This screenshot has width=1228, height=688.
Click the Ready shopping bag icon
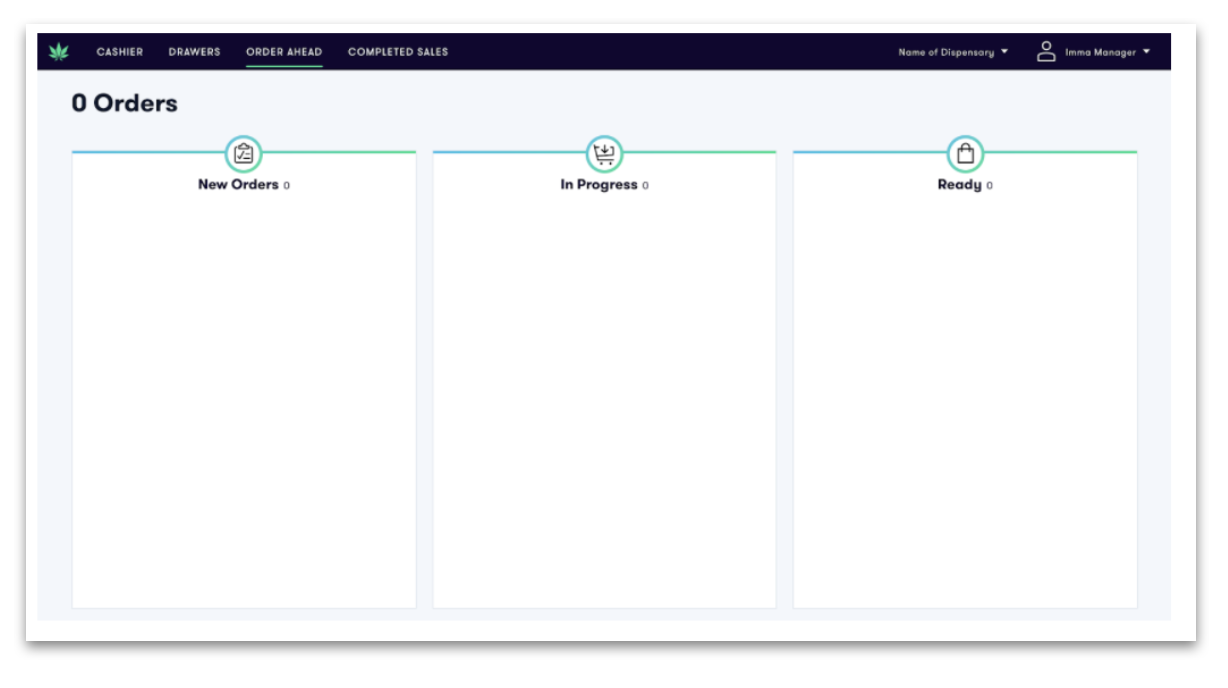click(x=965, y=154)
